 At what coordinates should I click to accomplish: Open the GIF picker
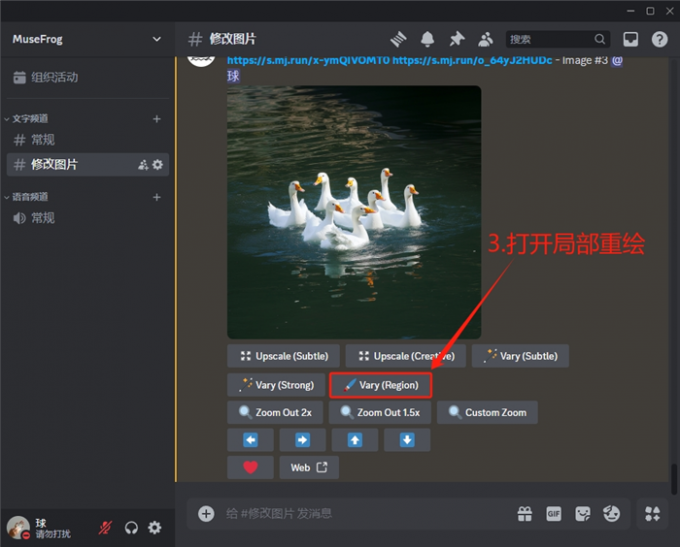pyautogui.click(x=554, y=514)
